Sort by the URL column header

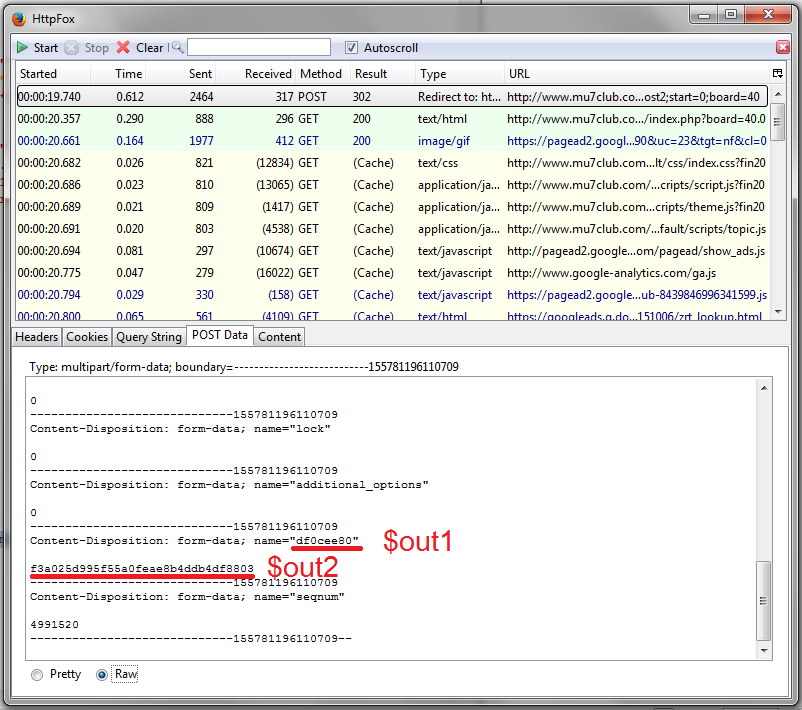tap(637, 74)
